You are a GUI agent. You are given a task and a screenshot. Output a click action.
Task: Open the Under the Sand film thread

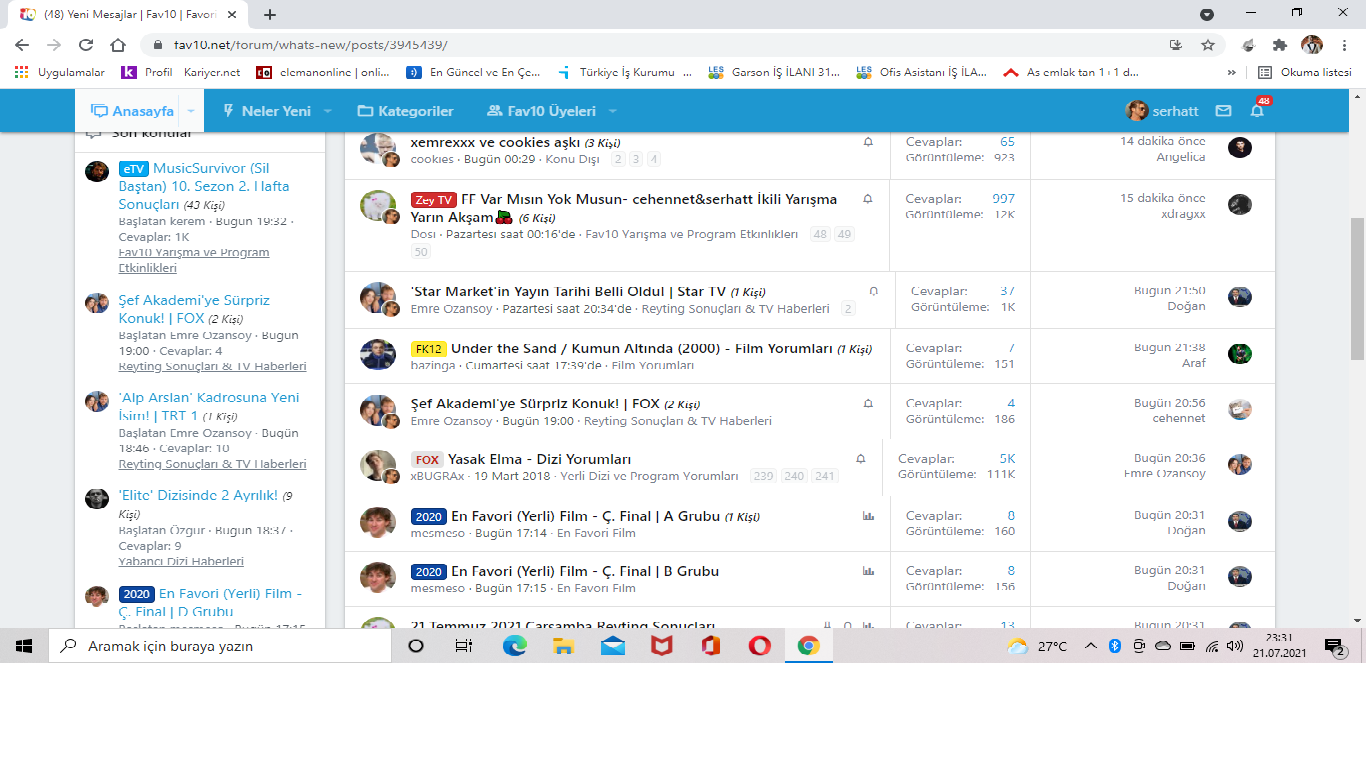coord(641,348)
